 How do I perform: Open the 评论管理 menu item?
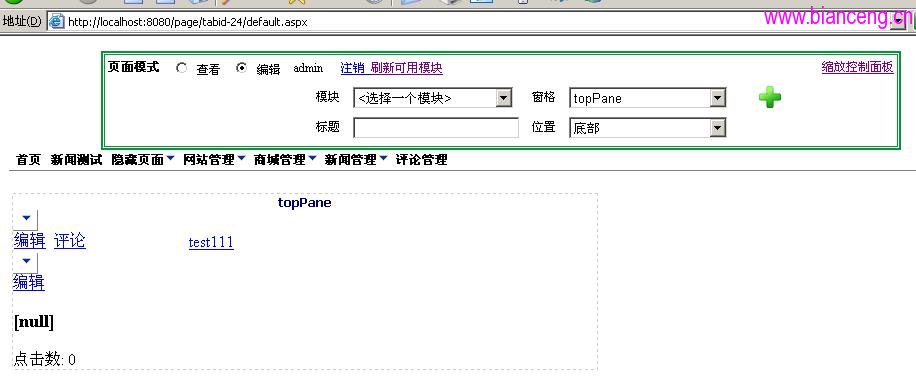point(422,160)
